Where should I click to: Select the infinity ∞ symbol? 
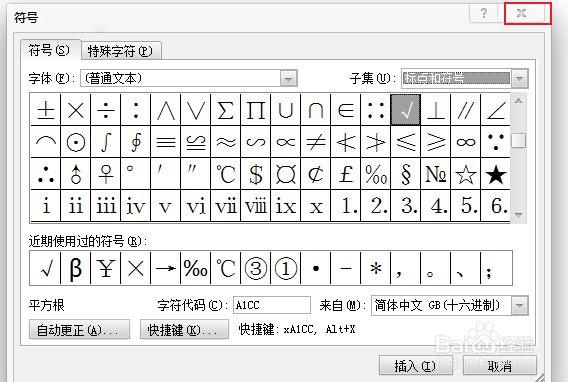[x=466, y=142]
